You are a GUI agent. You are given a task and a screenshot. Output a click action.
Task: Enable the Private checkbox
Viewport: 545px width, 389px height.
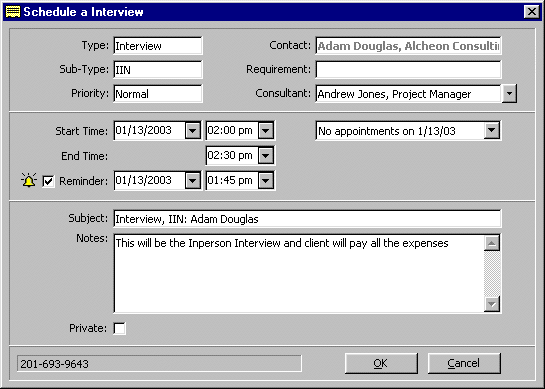pos(120,328)
